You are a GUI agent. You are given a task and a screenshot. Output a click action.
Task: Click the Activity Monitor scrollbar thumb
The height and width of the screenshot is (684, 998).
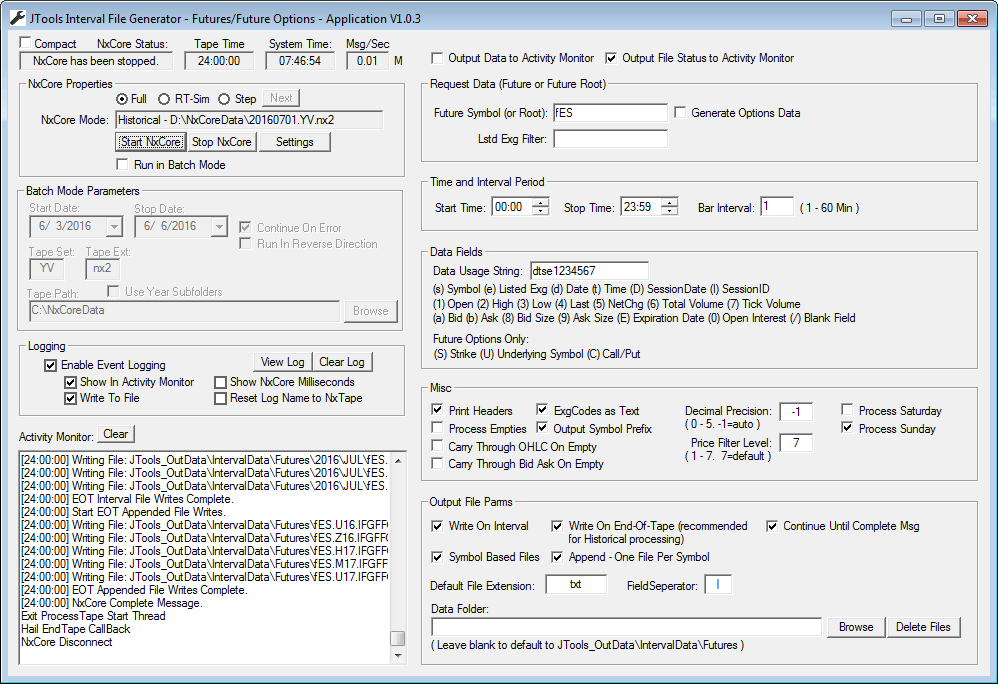[x=398, y=638]
